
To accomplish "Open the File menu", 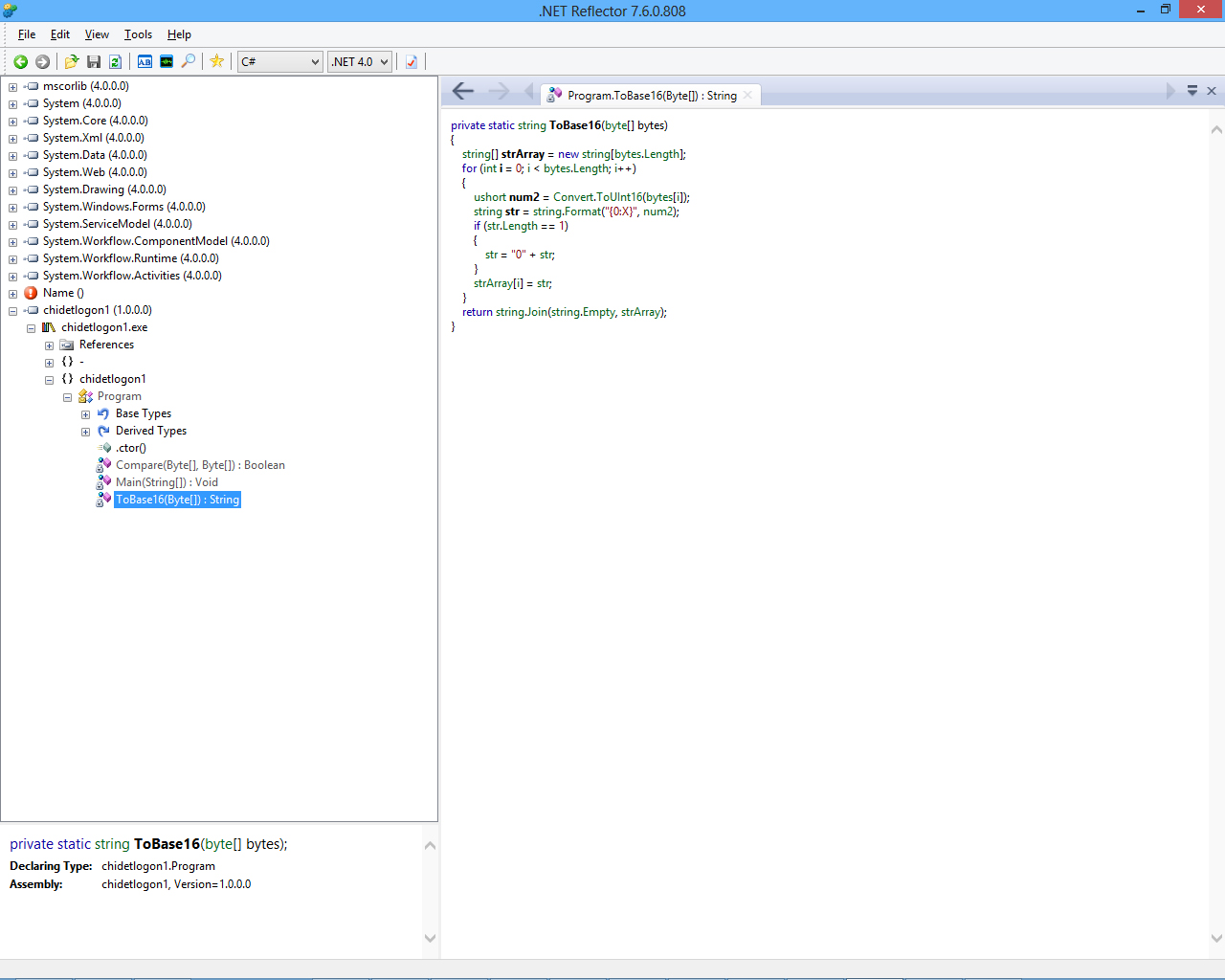I will [x=27, y=34].
